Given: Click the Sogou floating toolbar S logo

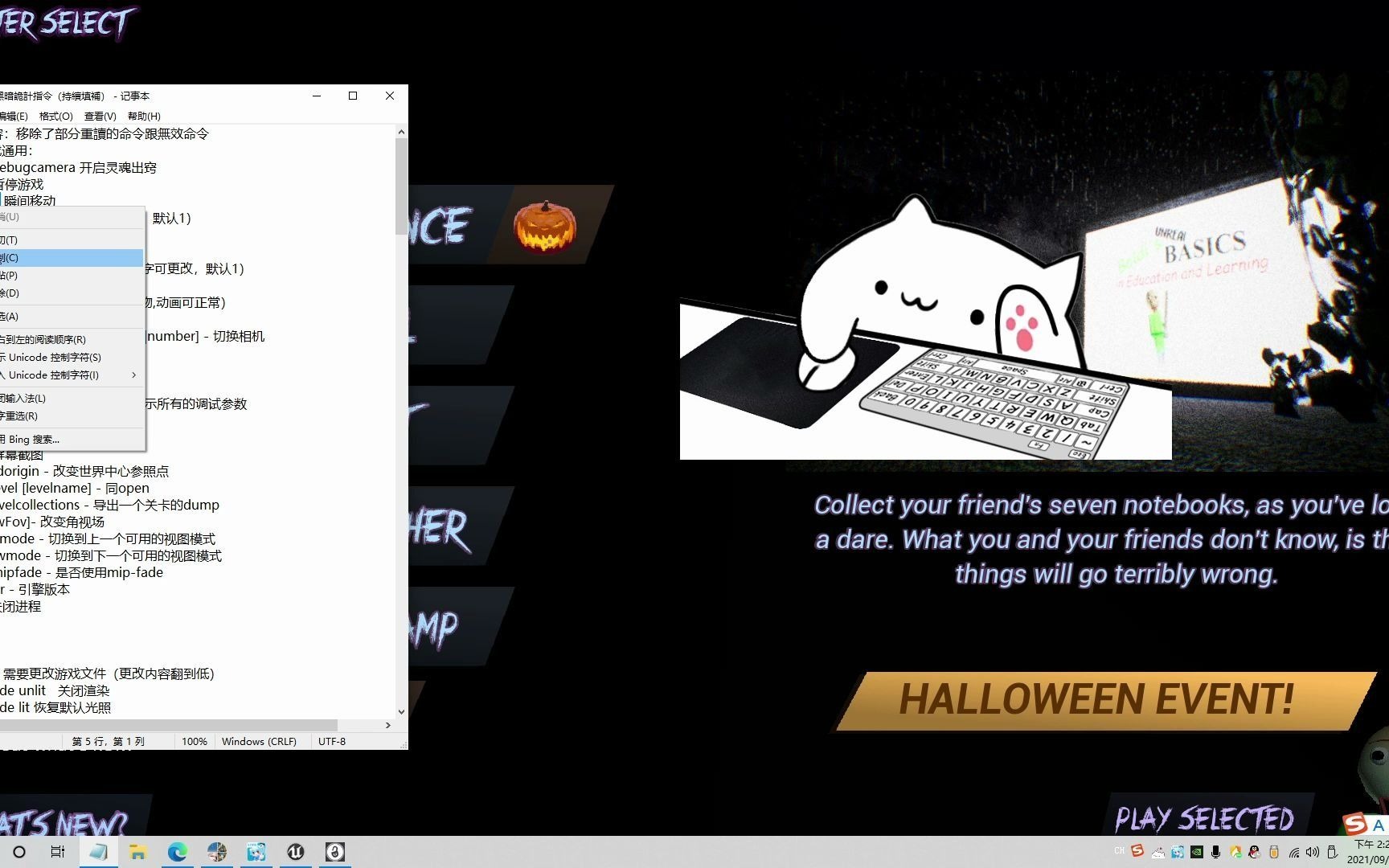Looking at the screenshot, I should tap(1355, 824).
